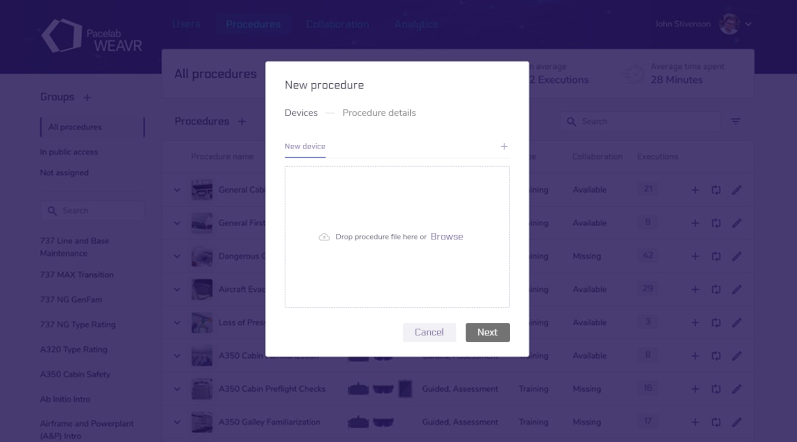797x442 pixels.
Task: Click the Browse link
Action: coord(447,237)
